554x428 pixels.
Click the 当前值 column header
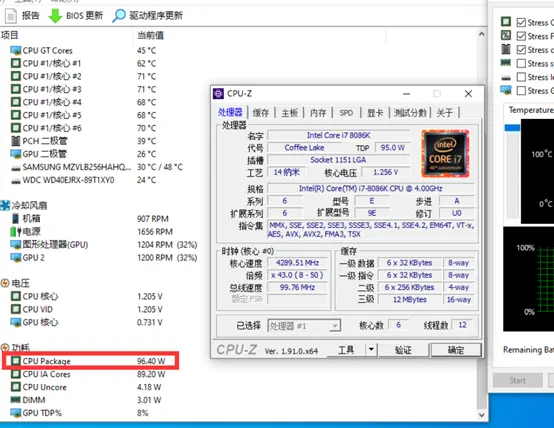[x=151, y=35]
